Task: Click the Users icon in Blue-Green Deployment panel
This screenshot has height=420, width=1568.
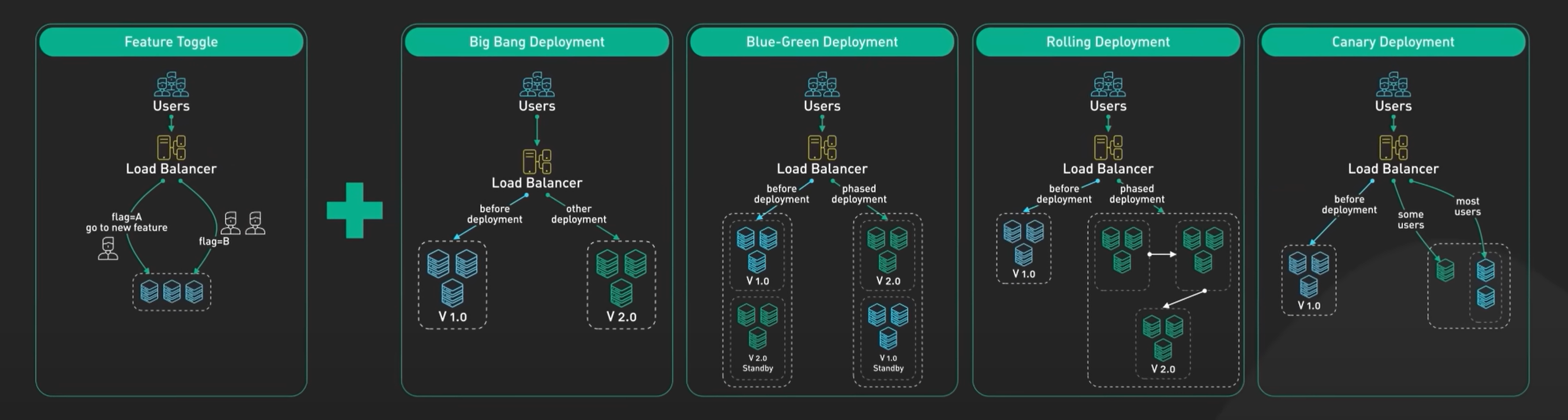Action: click(822, 84)
